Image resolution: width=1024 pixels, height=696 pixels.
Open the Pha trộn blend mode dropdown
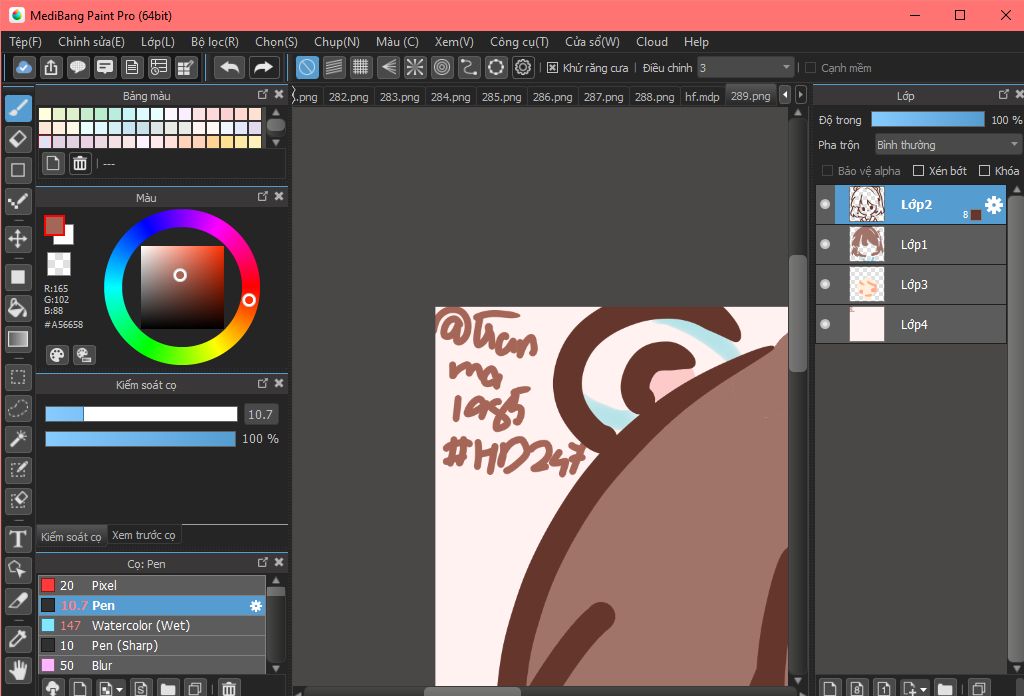pyautogui.click(x=948, y=145)
